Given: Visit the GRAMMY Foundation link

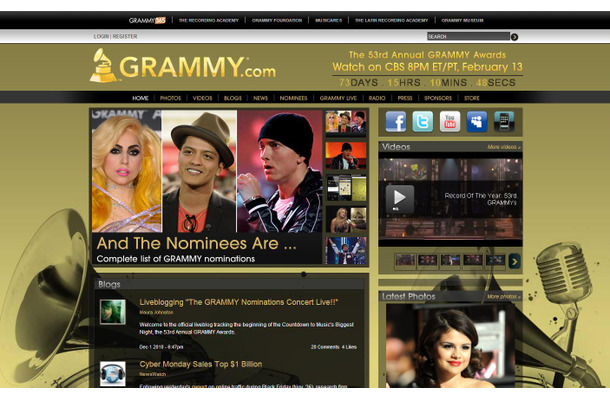Looking at the screenshot, I should pyautogui.click(x=277, y=20).
